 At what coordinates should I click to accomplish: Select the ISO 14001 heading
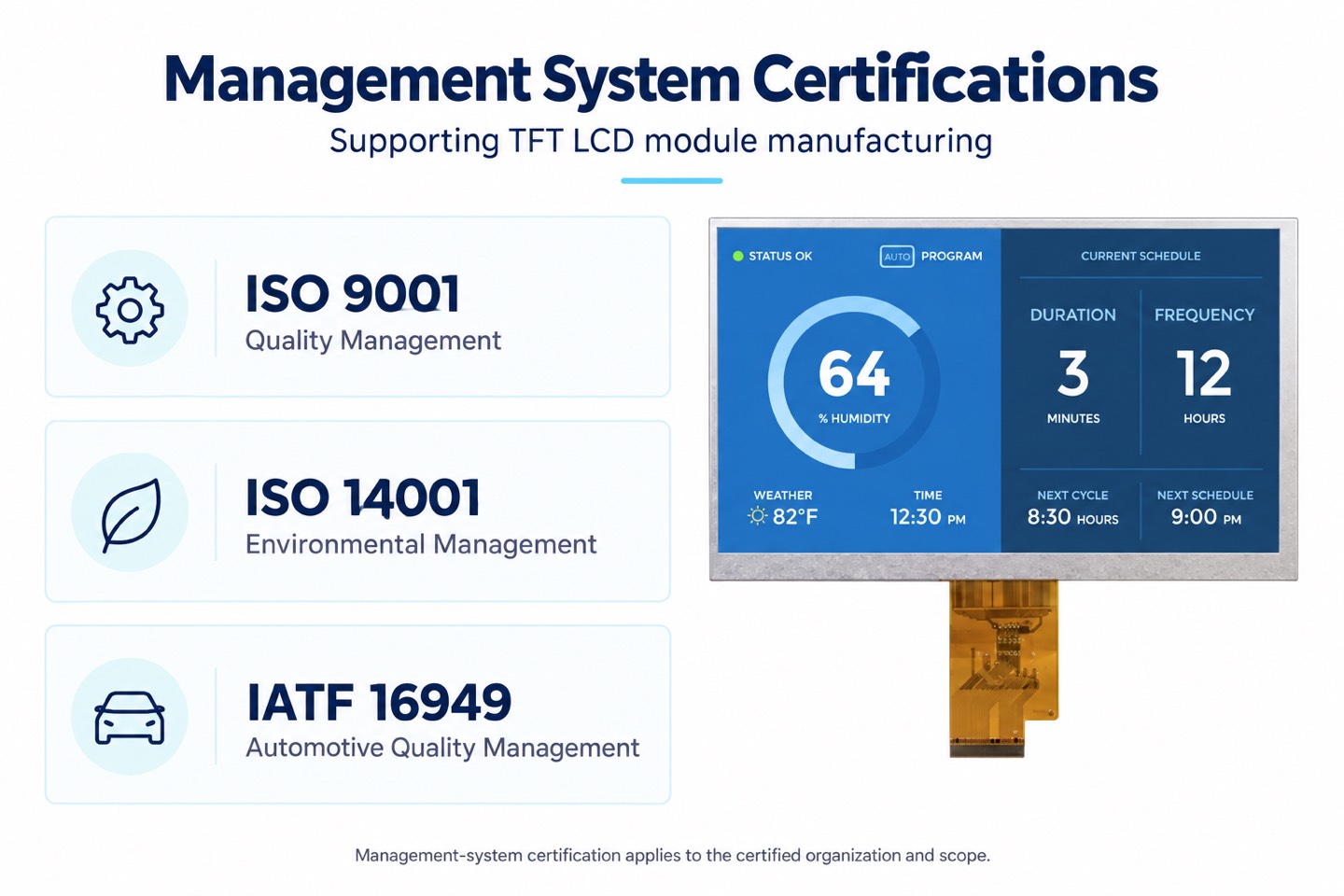(x=363, y=497)
